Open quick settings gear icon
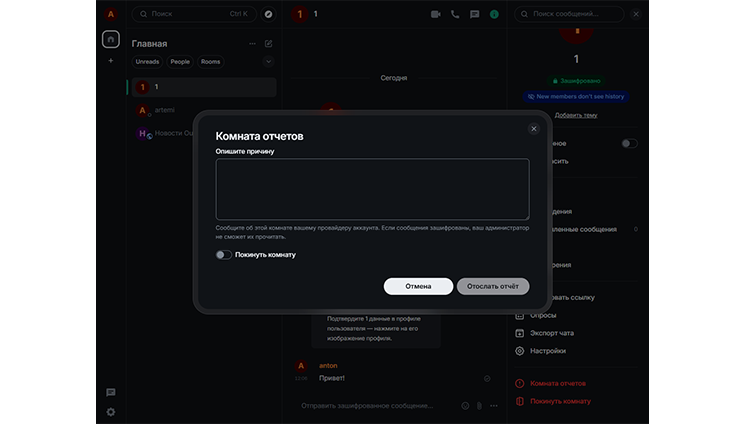Screen dimensions: 745x424 point(111,411)
